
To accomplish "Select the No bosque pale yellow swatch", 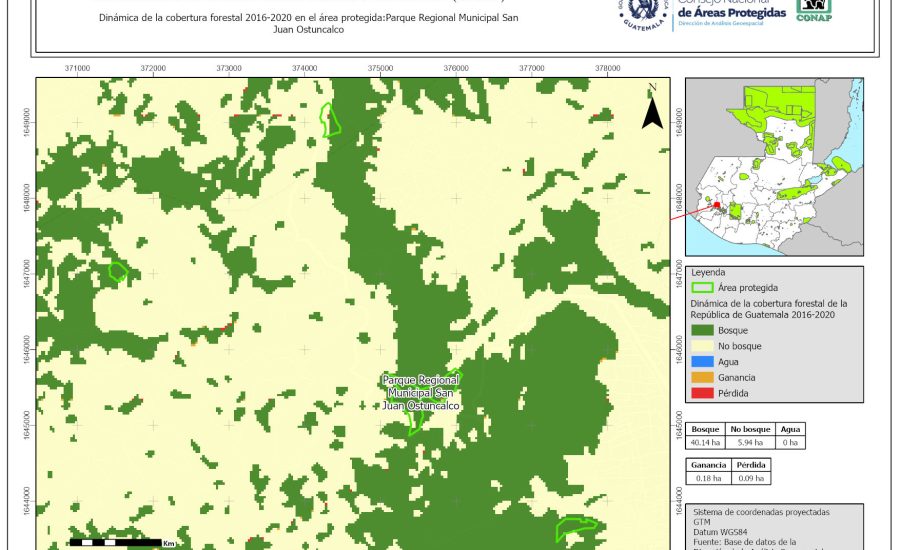I will [x=703, y=345].
